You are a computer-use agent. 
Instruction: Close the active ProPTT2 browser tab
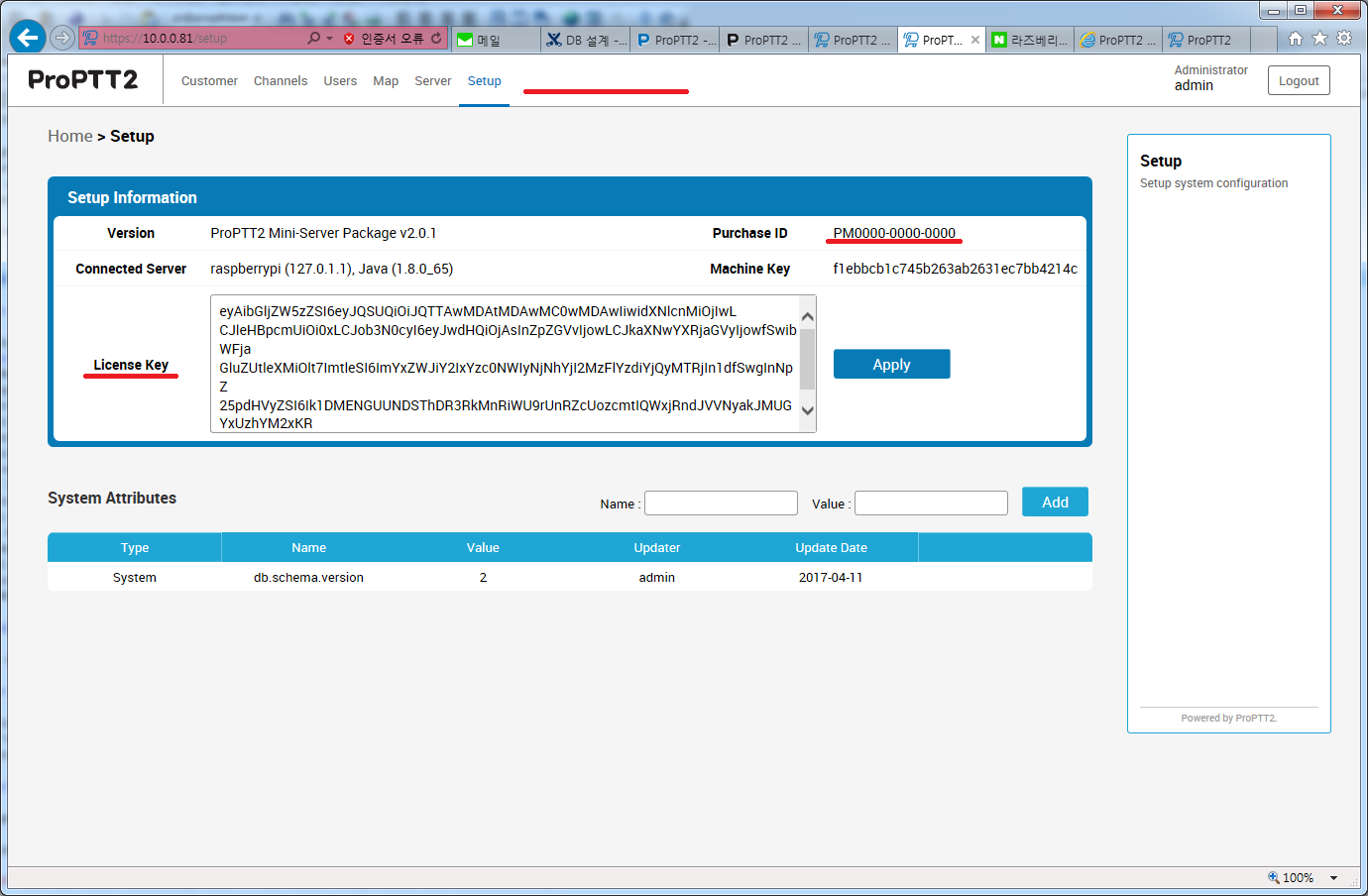click(x=975, y=40)
